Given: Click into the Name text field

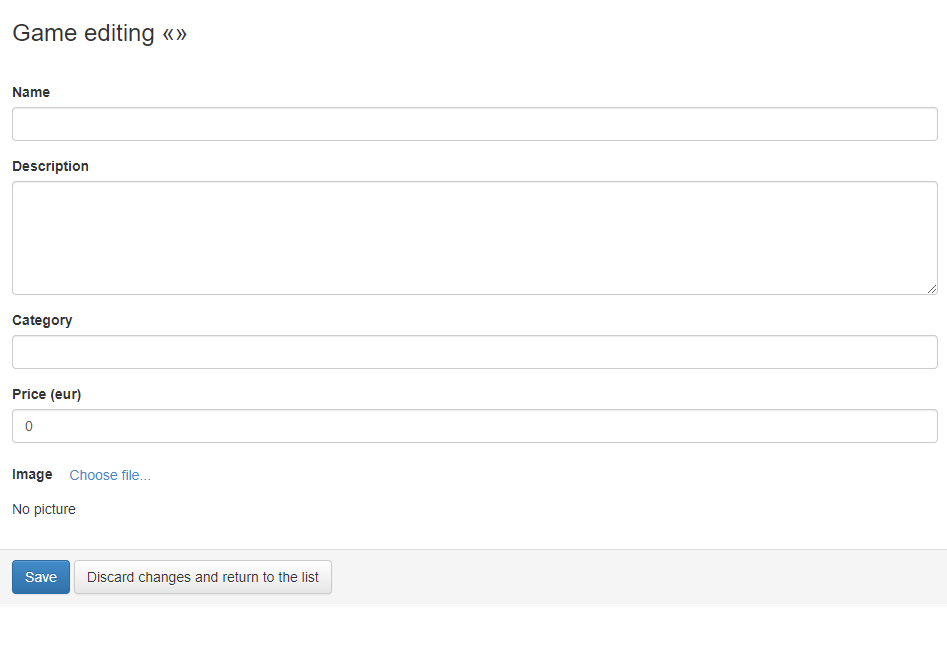Looking at the screenshot, I should (475, 124).
